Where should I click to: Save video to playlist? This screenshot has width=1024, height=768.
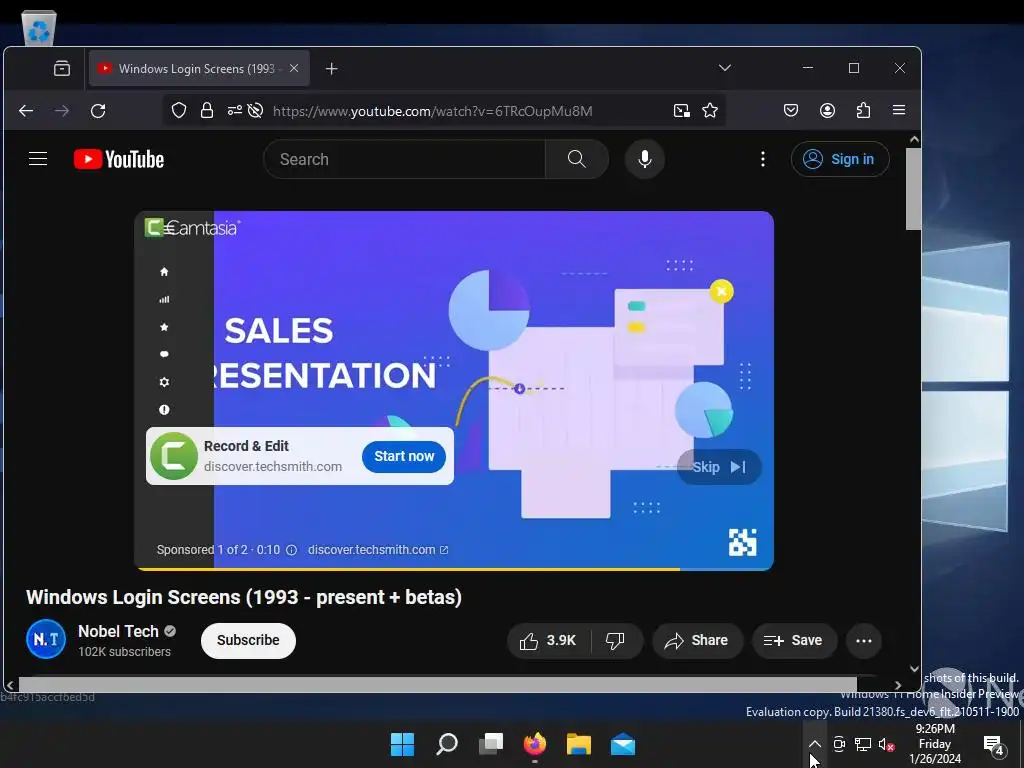click(x=793, y=641)
